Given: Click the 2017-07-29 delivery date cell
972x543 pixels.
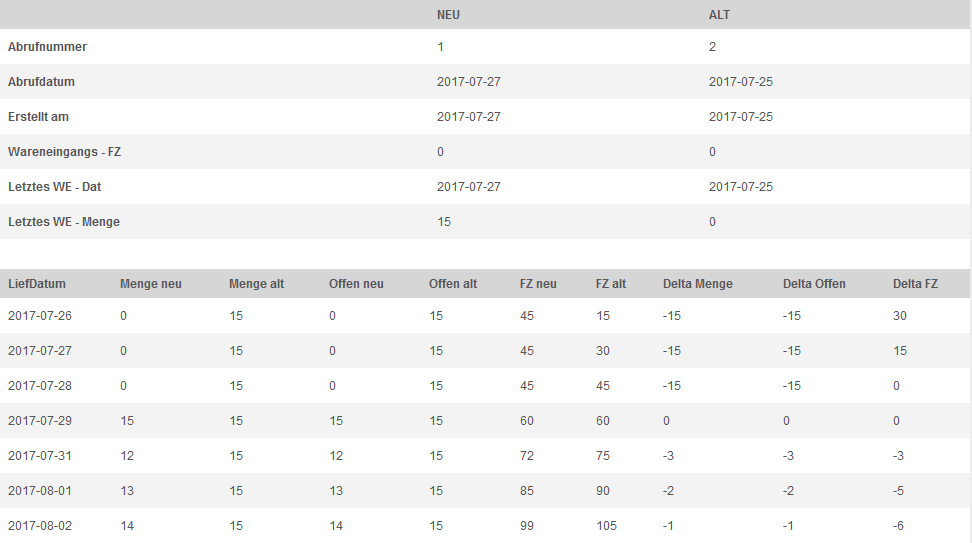Looking at the screenshot, I should click(x=40, y=421).
